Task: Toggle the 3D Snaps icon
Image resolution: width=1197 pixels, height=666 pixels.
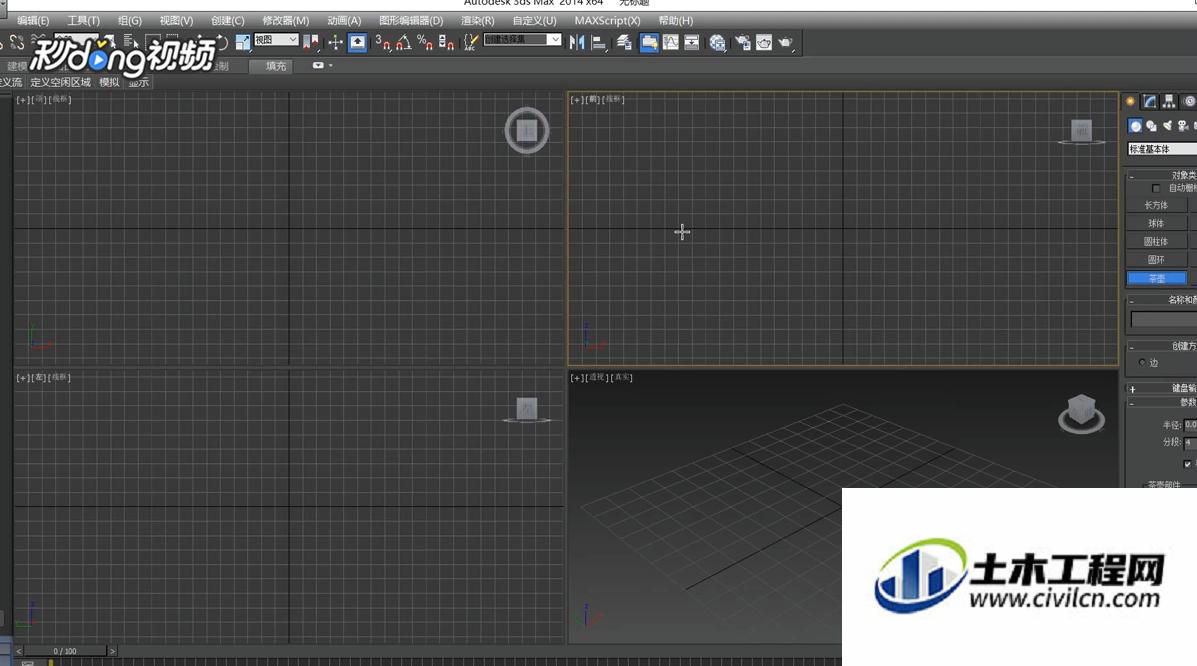Action: pyautogui.click(x=382, y=43)
